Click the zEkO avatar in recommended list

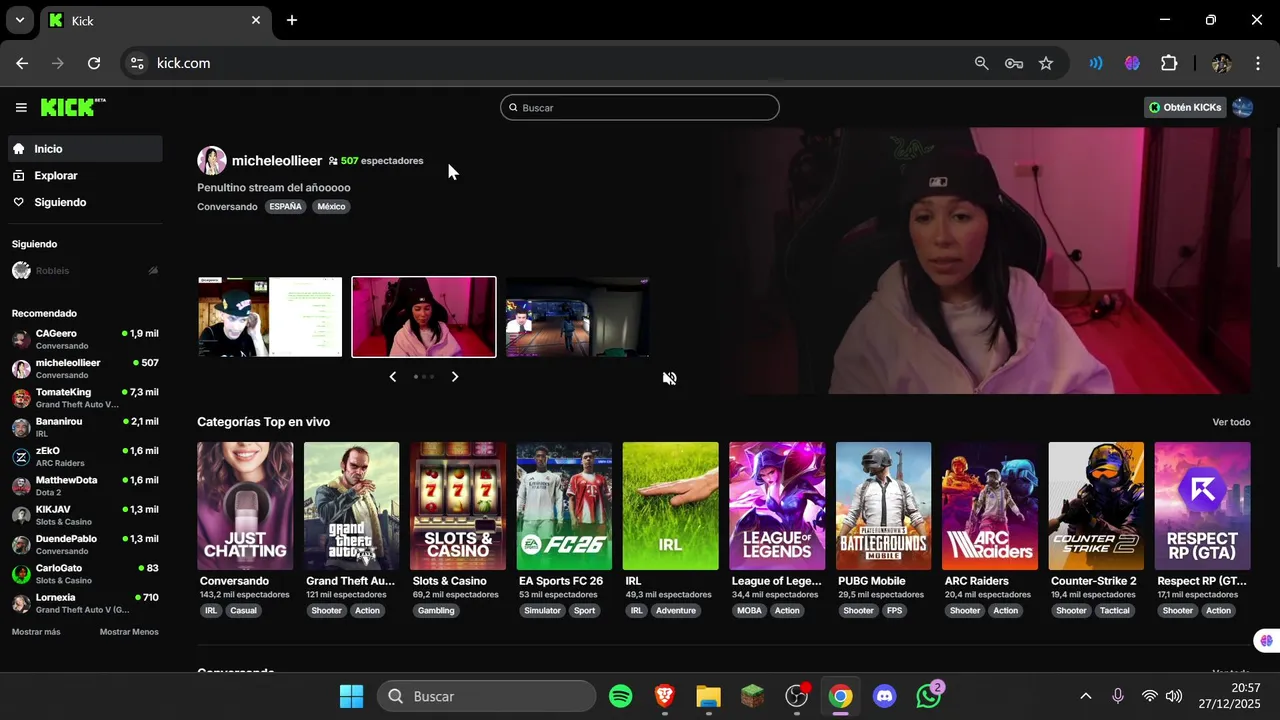[x=21, y=457]
